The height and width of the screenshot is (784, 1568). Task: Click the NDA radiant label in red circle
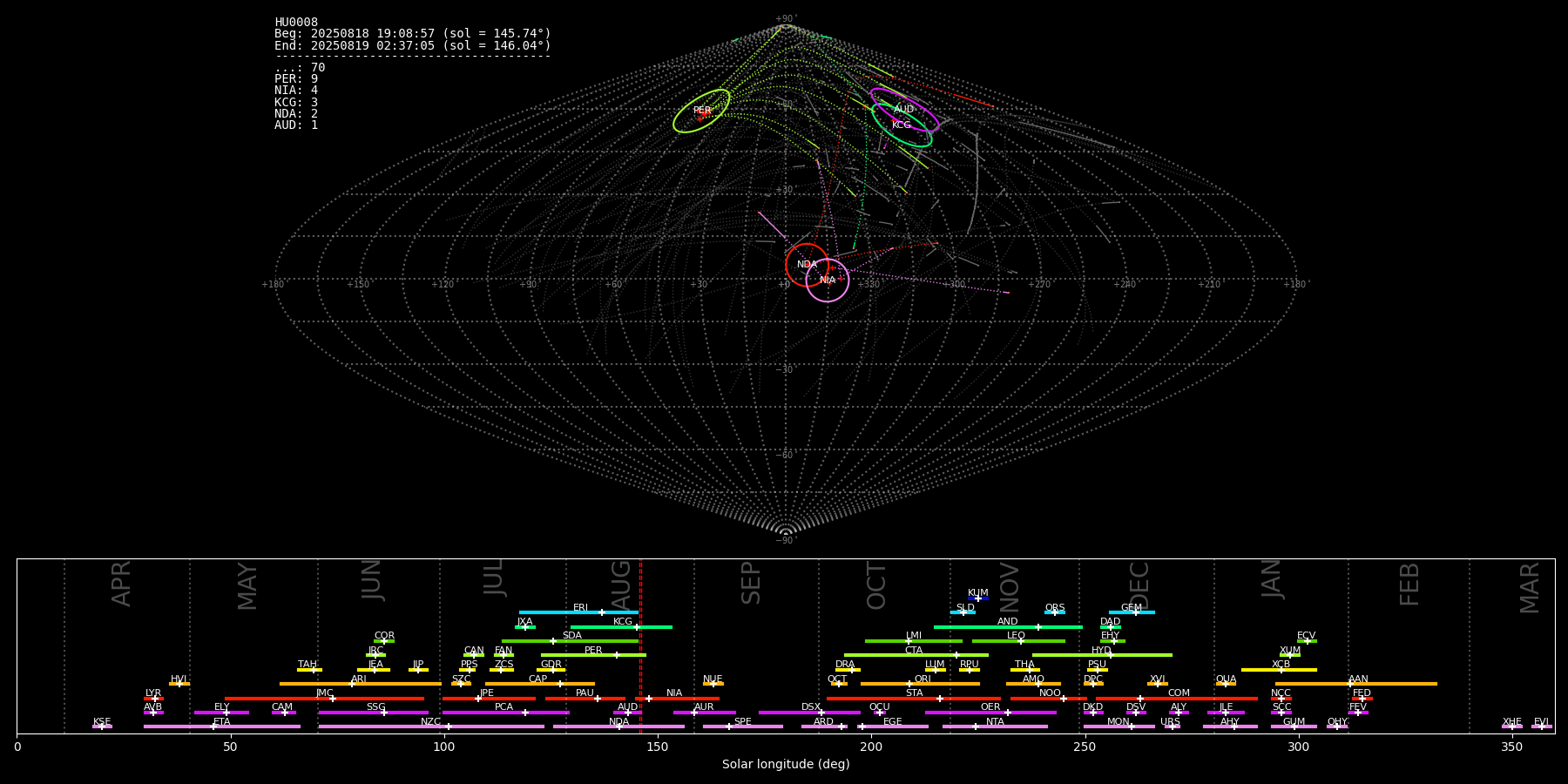click(808, 265)
